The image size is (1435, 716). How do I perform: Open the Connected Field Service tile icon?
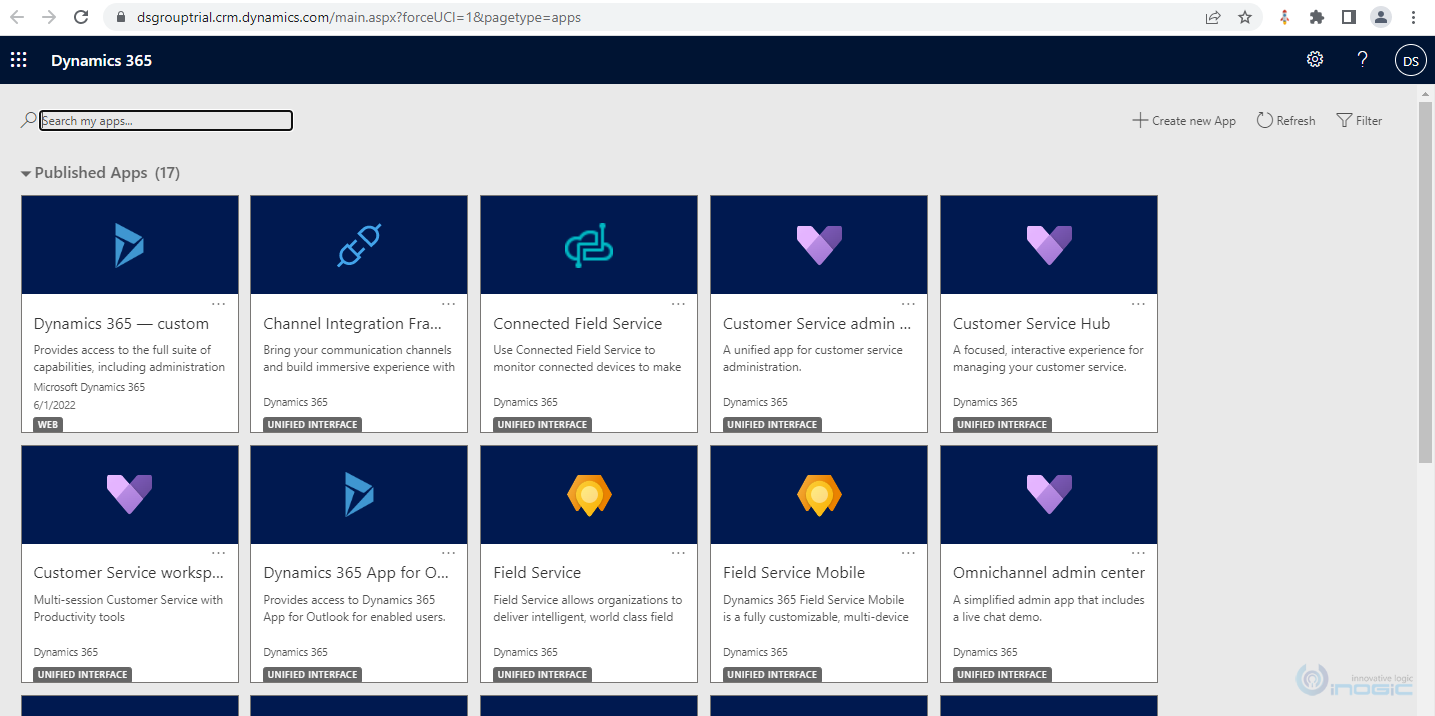point(589,247)
